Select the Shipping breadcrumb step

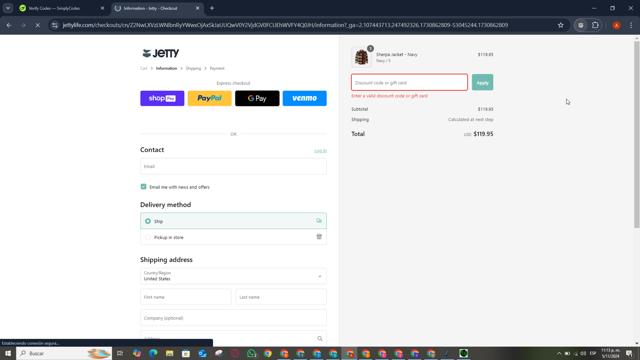(x=193, y=68)
